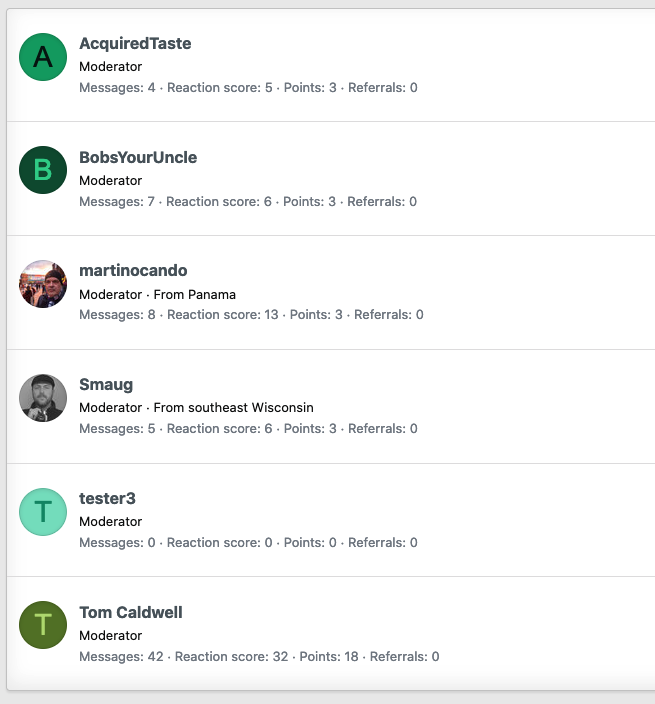Open the Tom Caldwell username link
The width and height of the screenshot is (655, 704).
click(x=131, y=612)
